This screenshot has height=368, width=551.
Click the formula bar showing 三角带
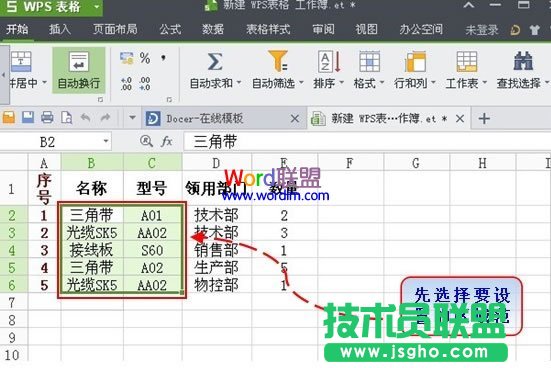tap(367, 141)
